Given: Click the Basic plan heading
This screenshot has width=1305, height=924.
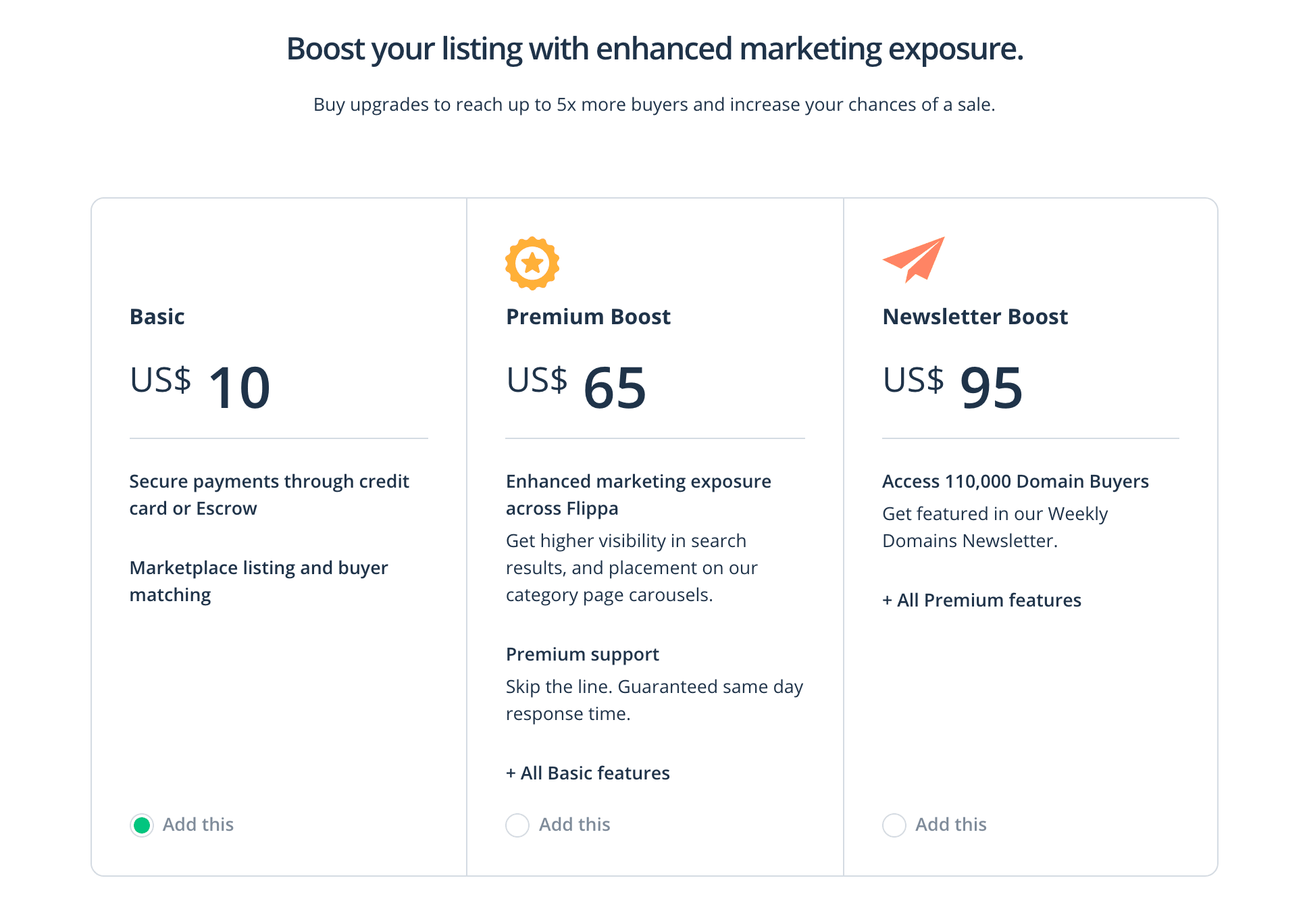Looking at the screenshot, I should pos(157,316).
